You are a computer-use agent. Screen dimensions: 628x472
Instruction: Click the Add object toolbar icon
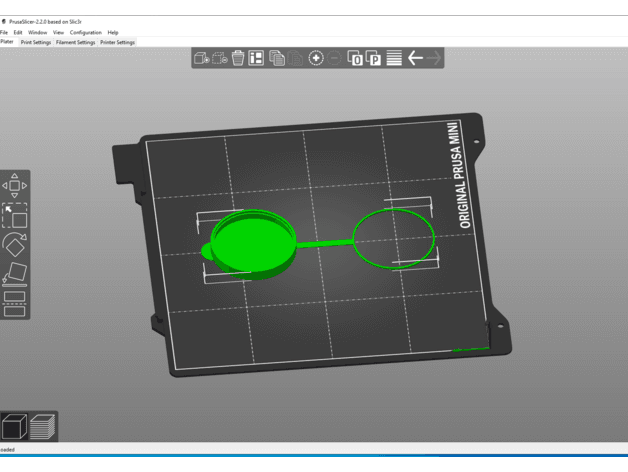click(x=201, y=58)
